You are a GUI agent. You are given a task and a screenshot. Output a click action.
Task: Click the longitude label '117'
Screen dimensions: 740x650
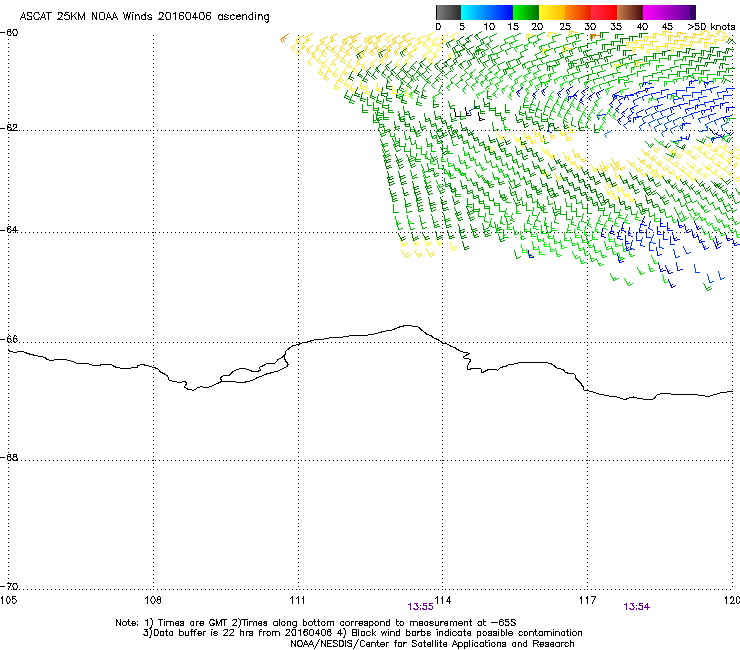click(x=588, y=600)
